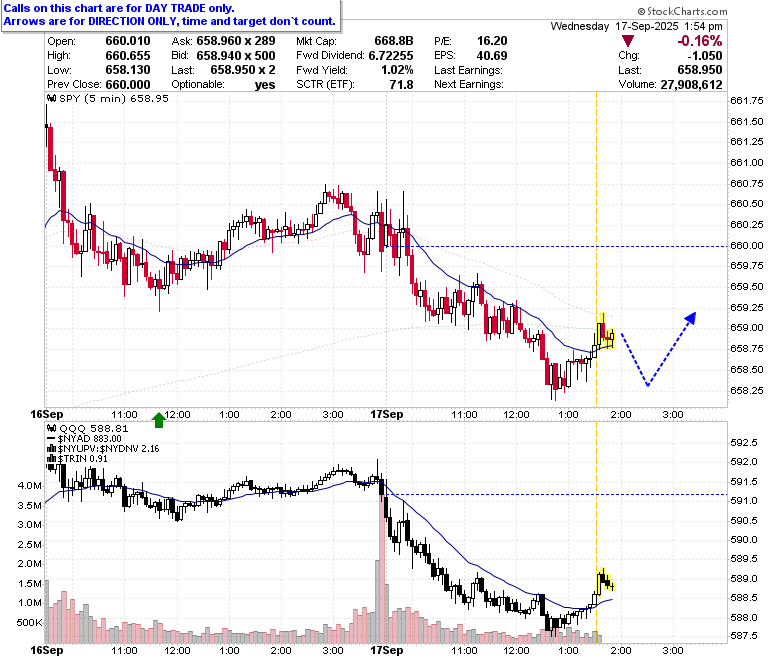Click the yellow highlighted QQQ candles

(x=604, y=582)
